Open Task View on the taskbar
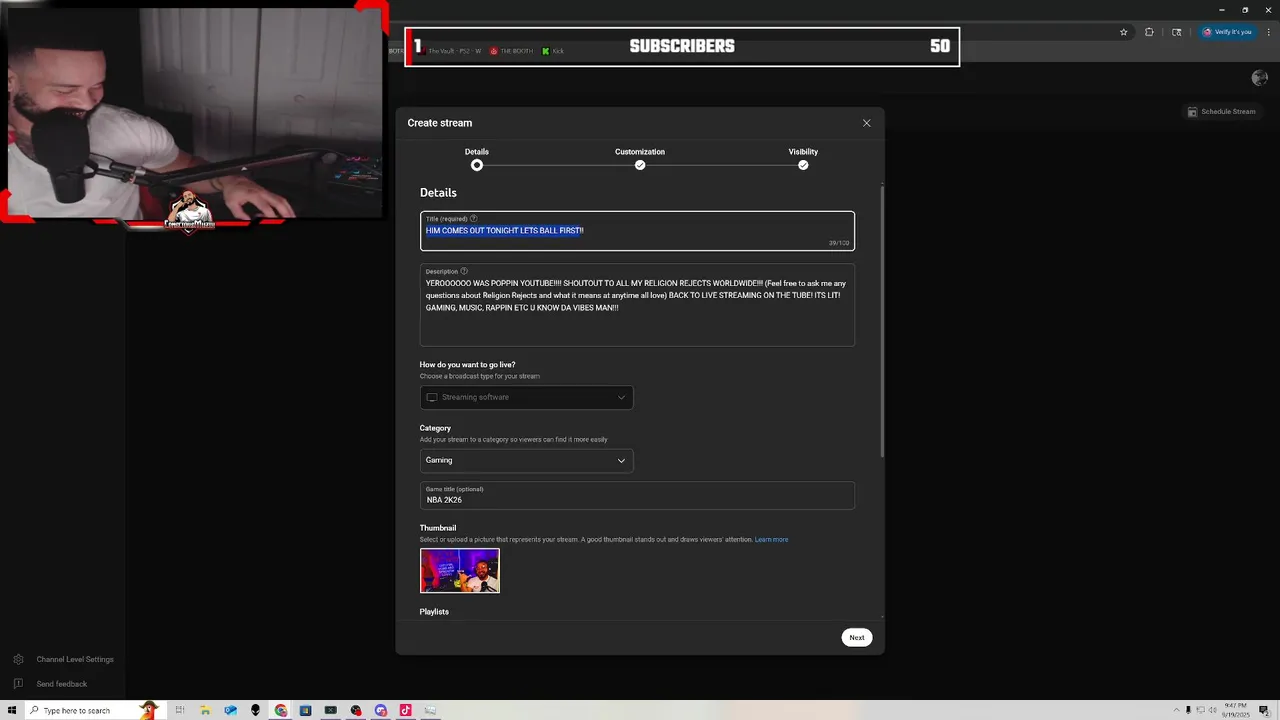1280x720 pixels. [x=180, y=710]
